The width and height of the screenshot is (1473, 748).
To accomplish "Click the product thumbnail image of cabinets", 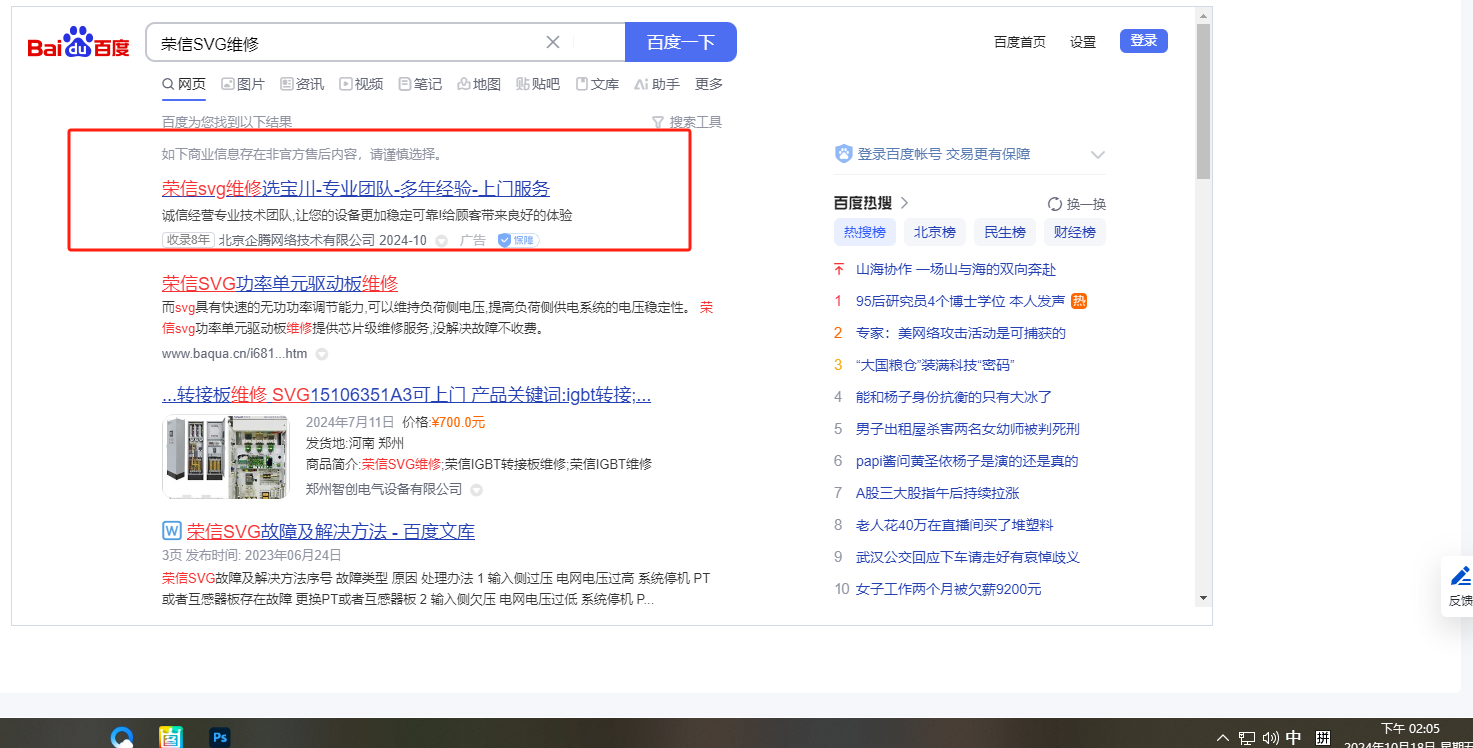I will tap(225, 457).
